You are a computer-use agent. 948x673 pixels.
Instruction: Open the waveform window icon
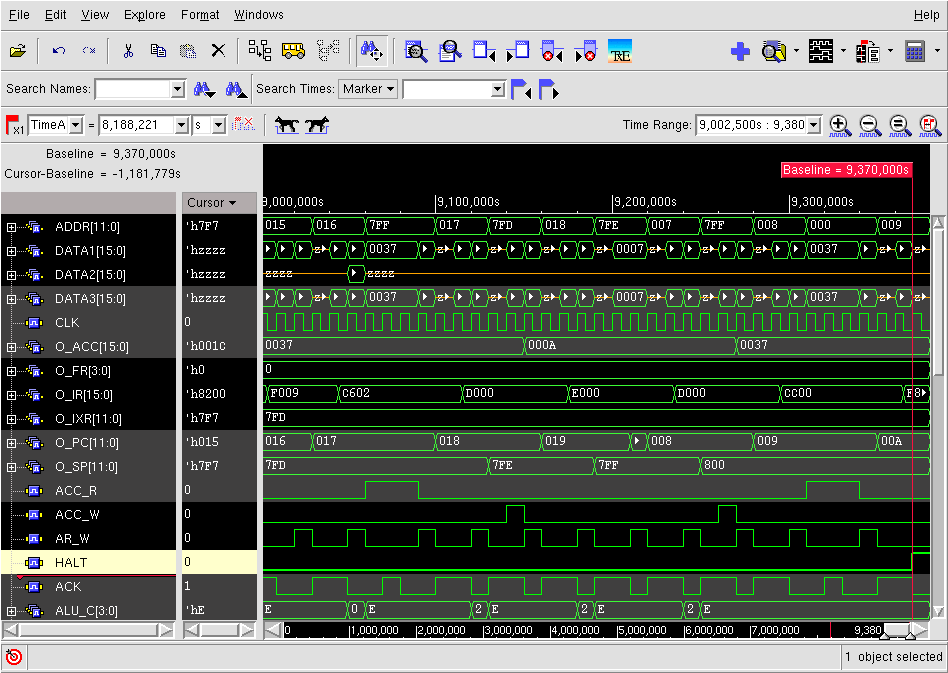point(820,51)
